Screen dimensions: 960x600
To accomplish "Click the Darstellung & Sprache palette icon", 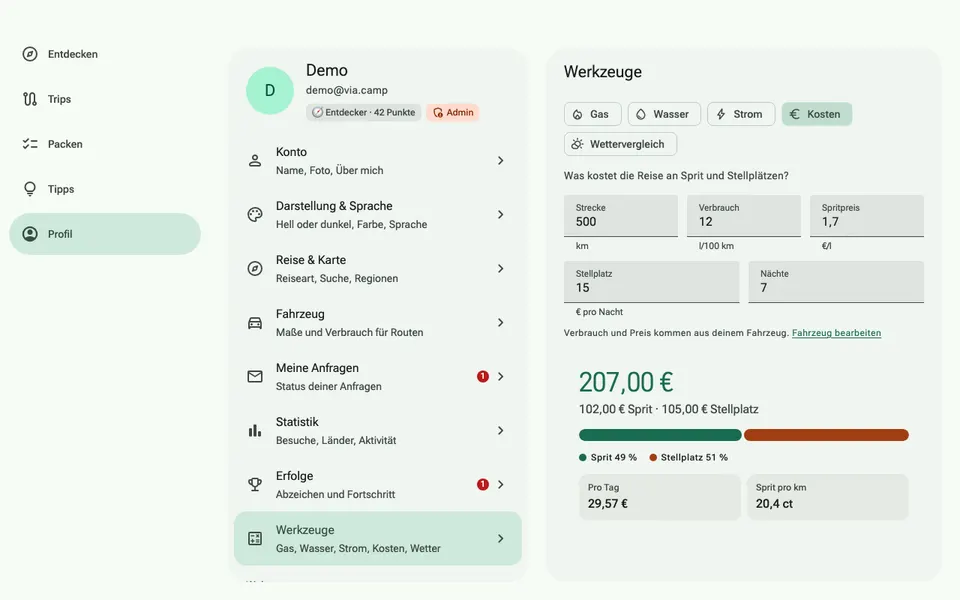I will pos(255,214).
